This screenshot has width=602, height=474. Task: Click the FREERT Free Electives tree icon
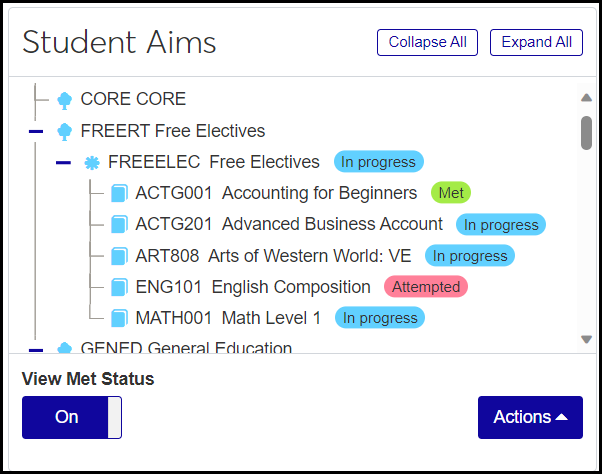tap(65, 131)
